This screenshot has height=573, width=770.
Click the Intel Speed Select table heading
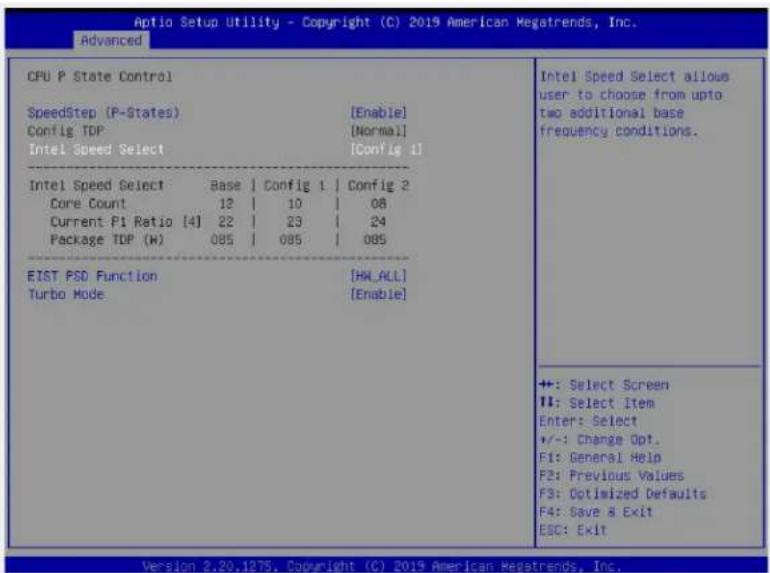coord(96,185)
